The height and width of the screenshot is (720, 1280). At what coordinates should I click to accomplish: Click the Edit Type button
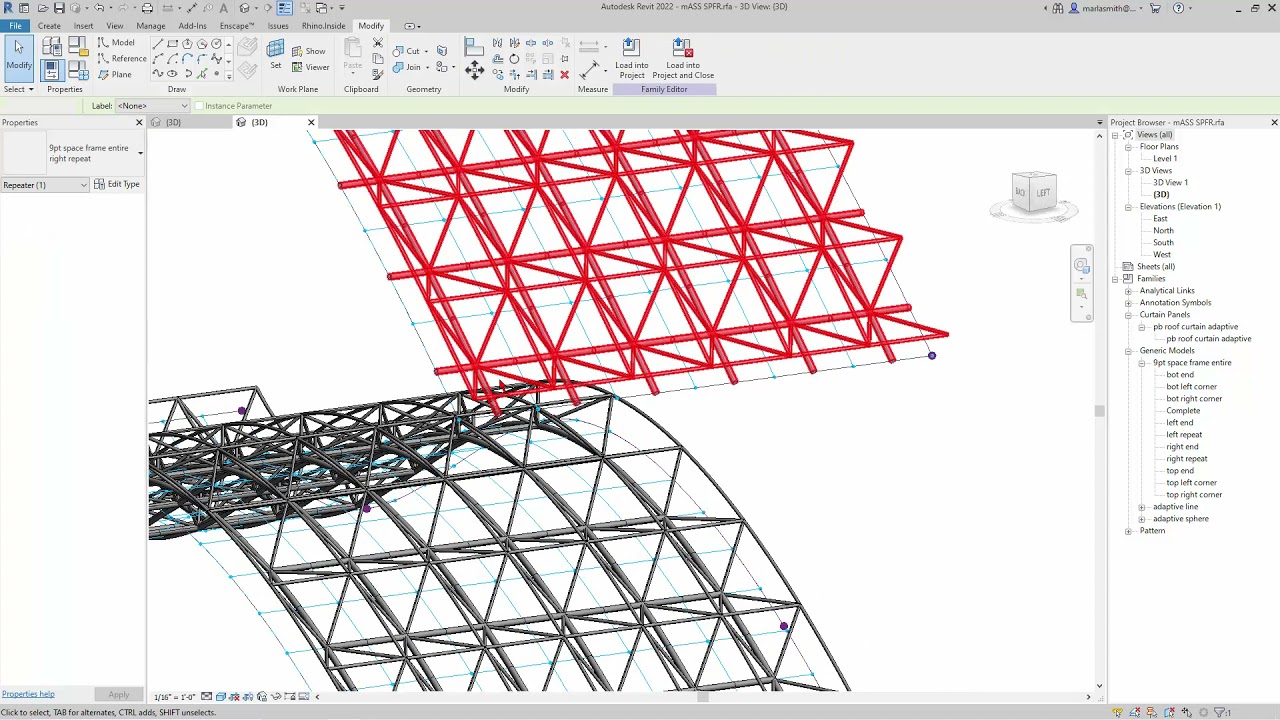coord(117,184)
